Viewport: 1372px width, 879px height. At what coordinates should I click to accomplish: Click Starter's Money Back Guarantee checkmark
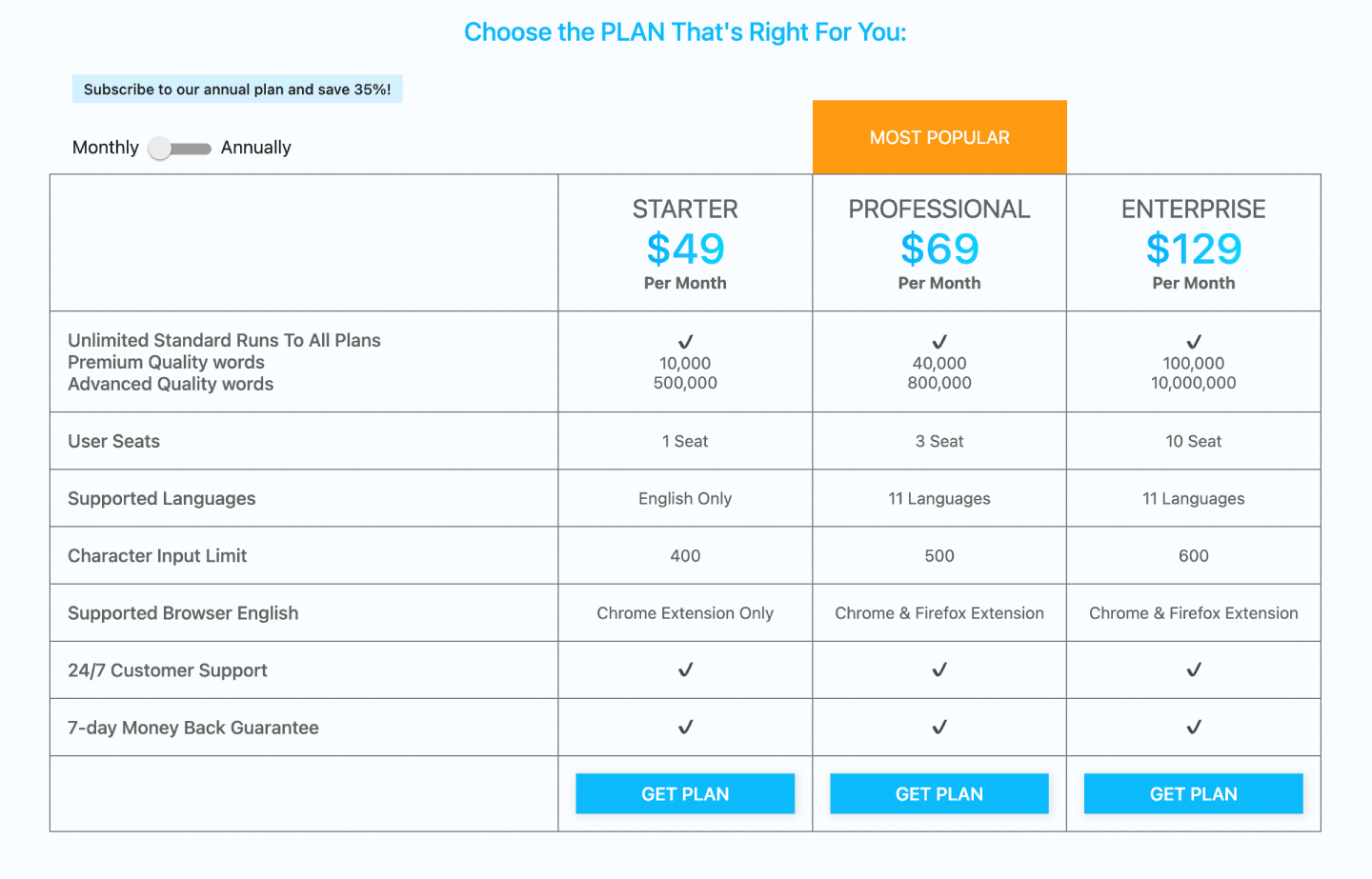[685, 727]
